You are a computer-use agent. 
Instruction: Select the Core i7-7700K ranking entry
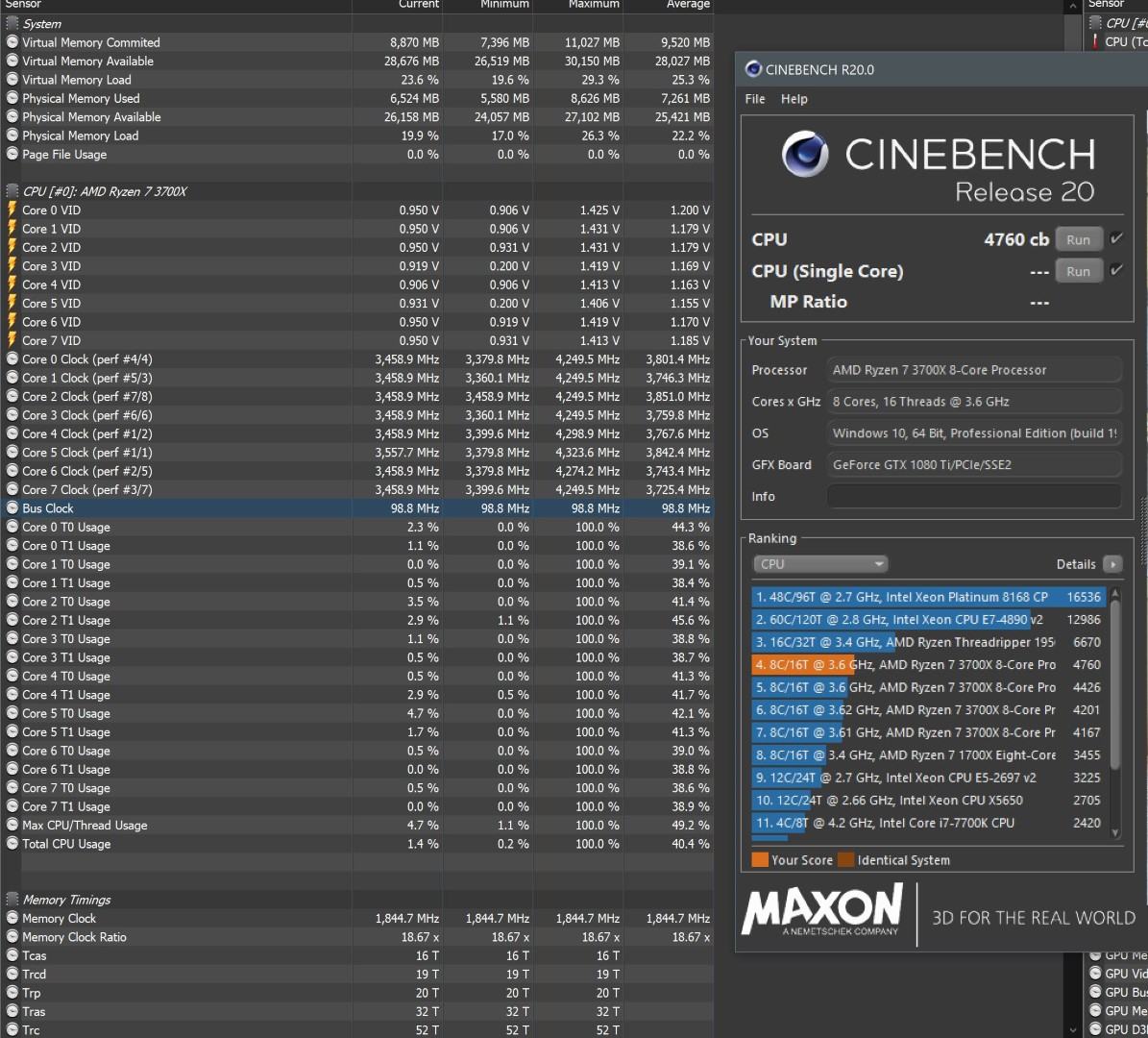click(x=927, y=823)
